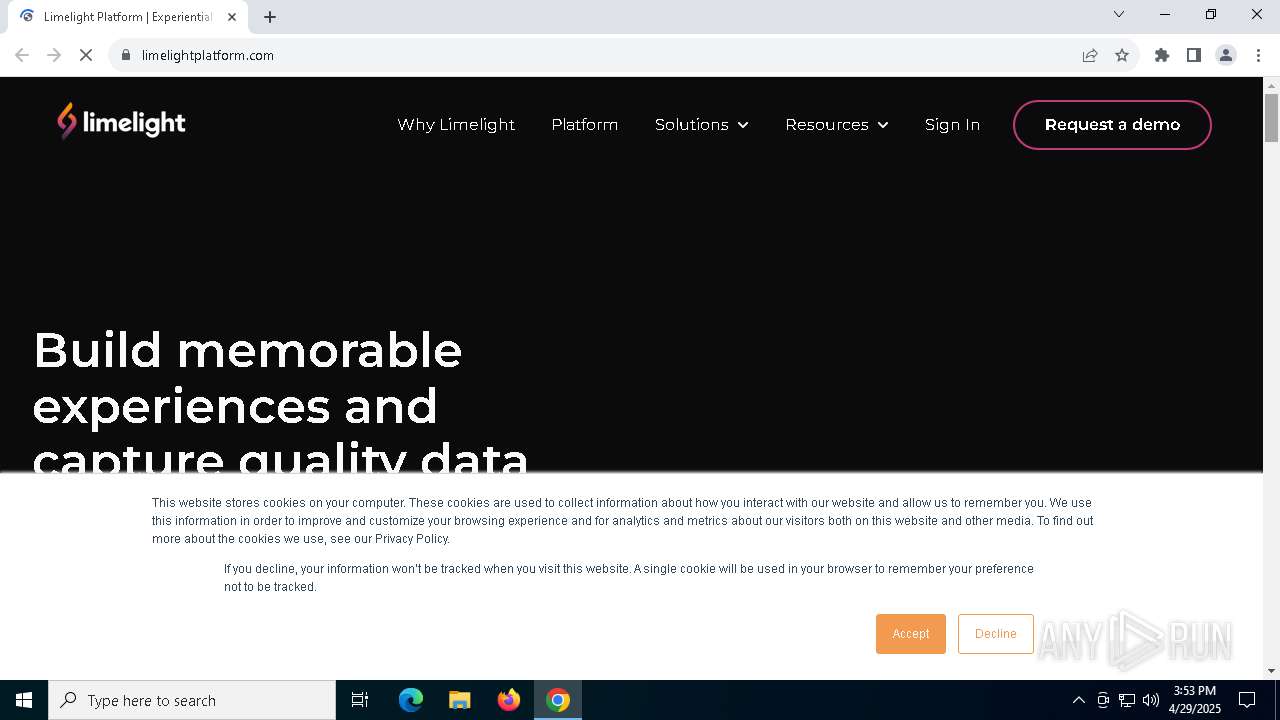View site lock information
Image resolution: width=1280 pixels, height=720 pixels.
126,55
